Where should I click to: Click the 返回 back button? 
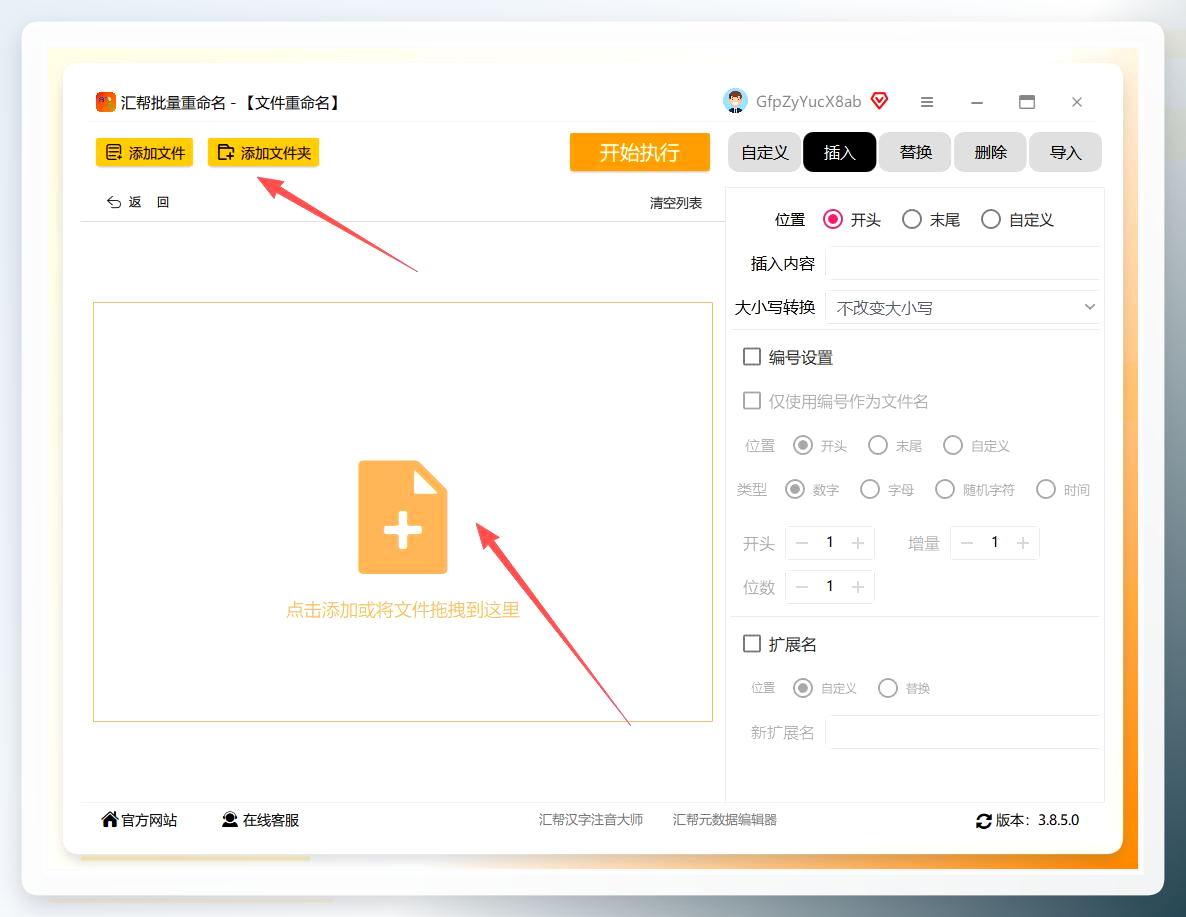pyautogui.click(x=138, y=202)
